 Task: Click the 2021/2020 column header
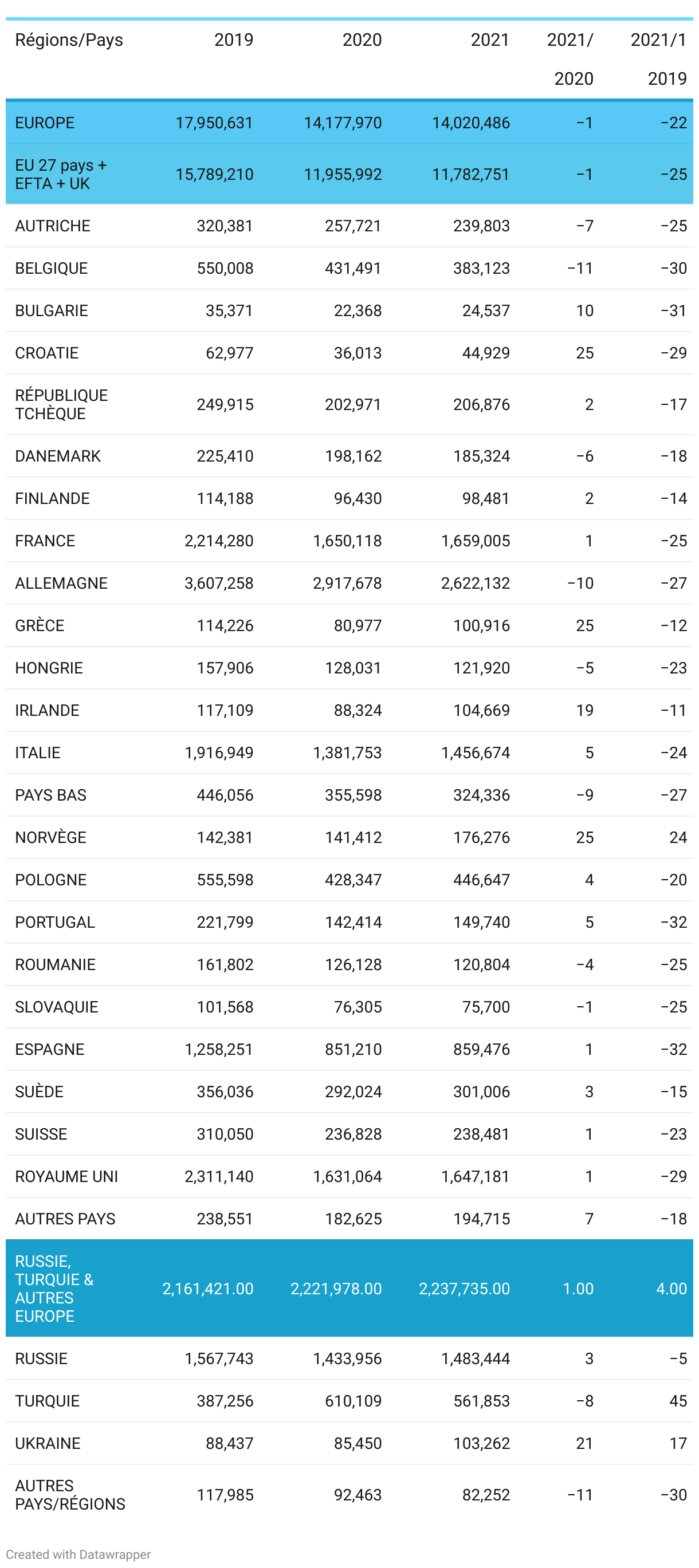click(x=571, y=59)
